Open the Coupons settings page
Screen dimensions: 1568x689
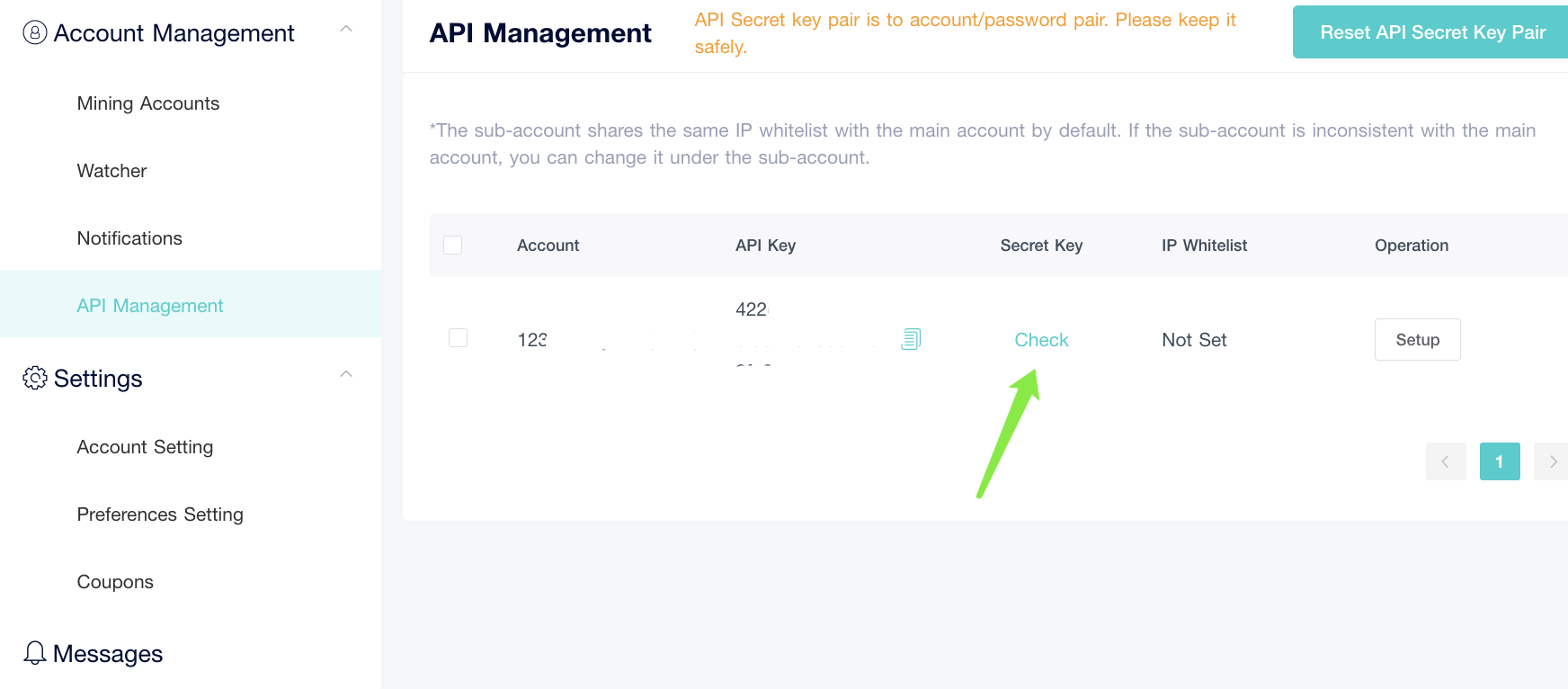tap(114, 581)
